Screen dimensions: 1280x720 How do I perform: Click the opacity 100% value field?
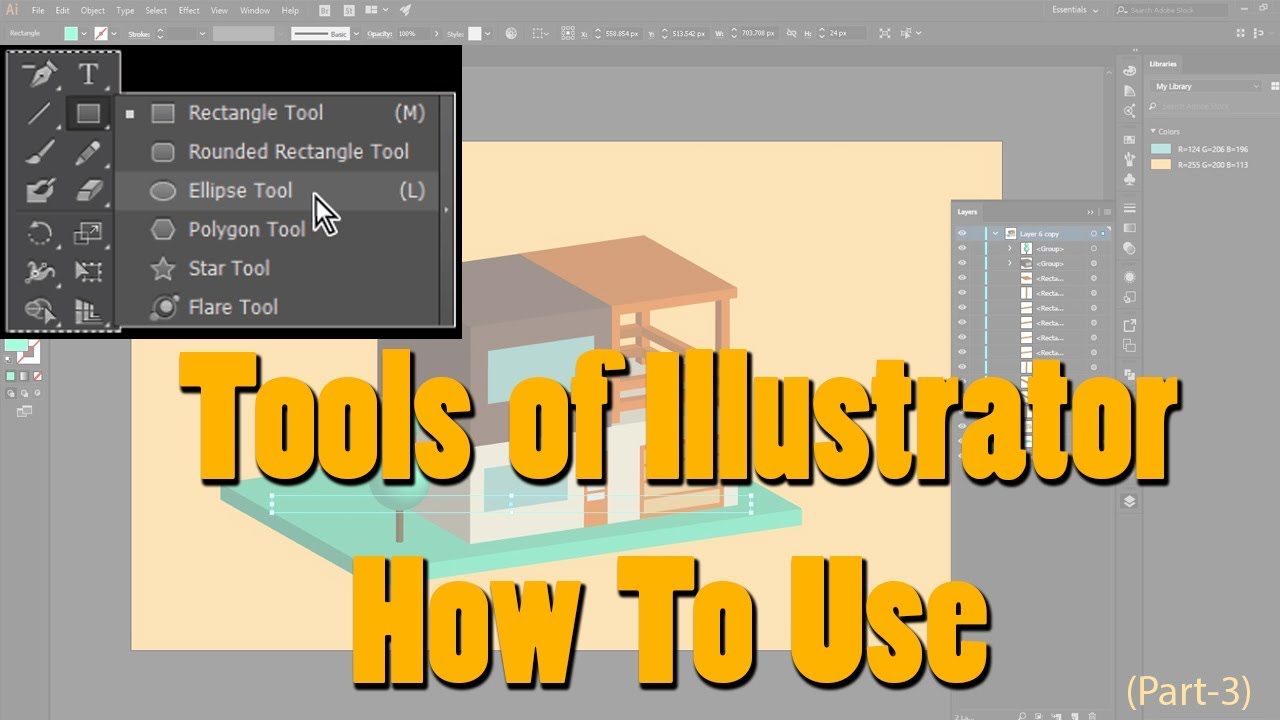pyautogui.click(x=413, y=33)
